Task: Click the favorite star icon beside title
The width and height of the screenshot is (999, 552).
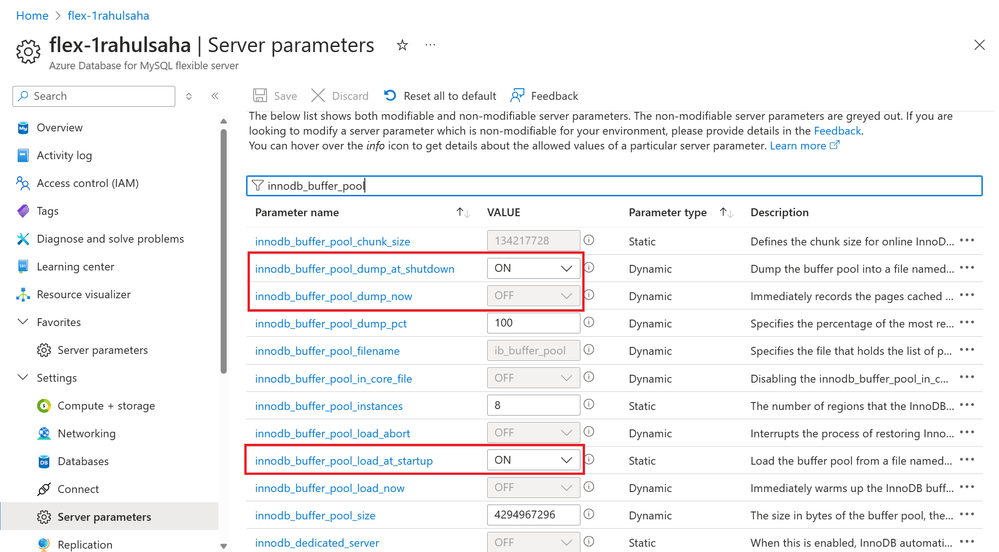Action: [402, 45]
